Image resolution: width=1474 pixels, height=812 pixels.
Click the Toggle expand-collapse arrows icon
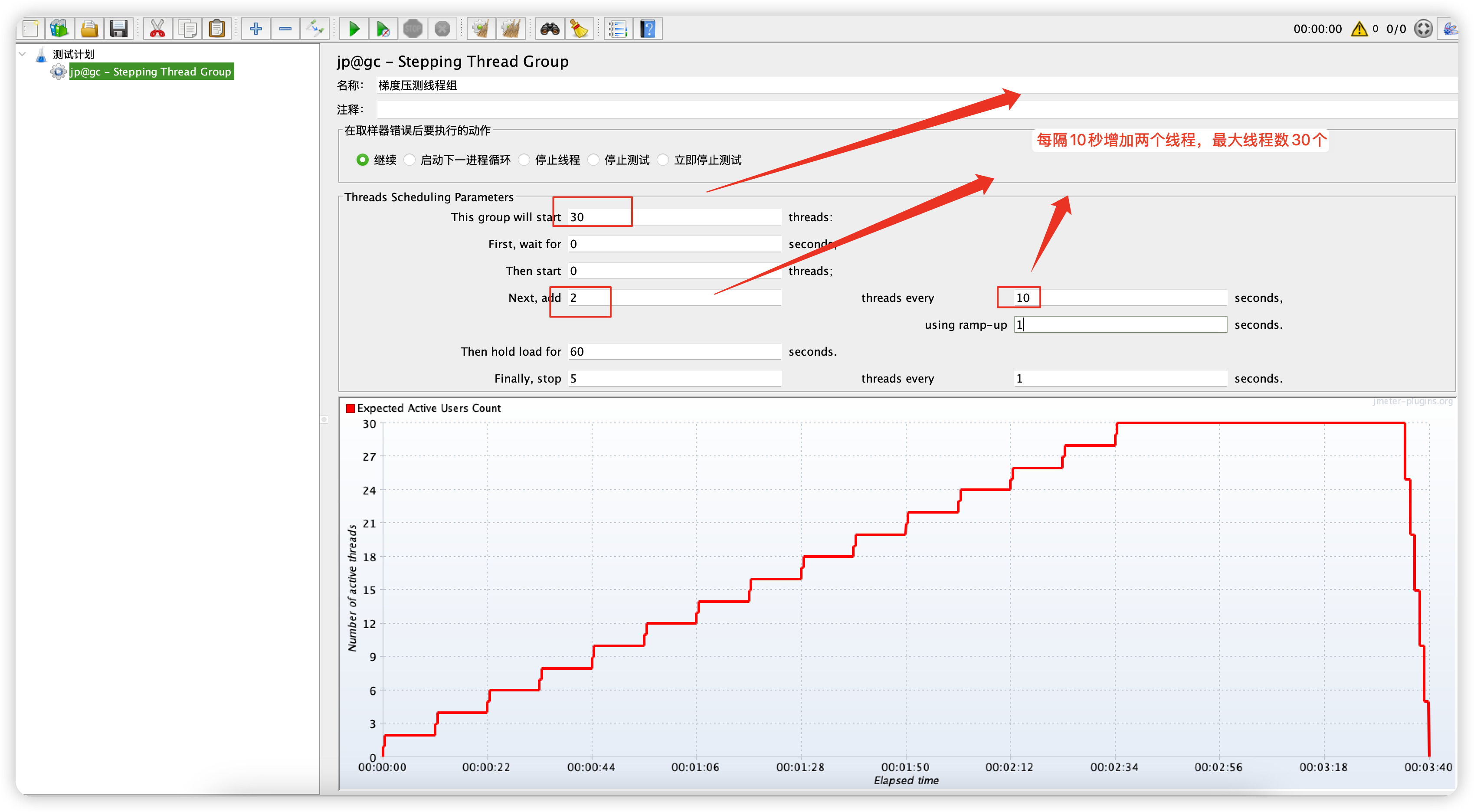pos(315,29)
